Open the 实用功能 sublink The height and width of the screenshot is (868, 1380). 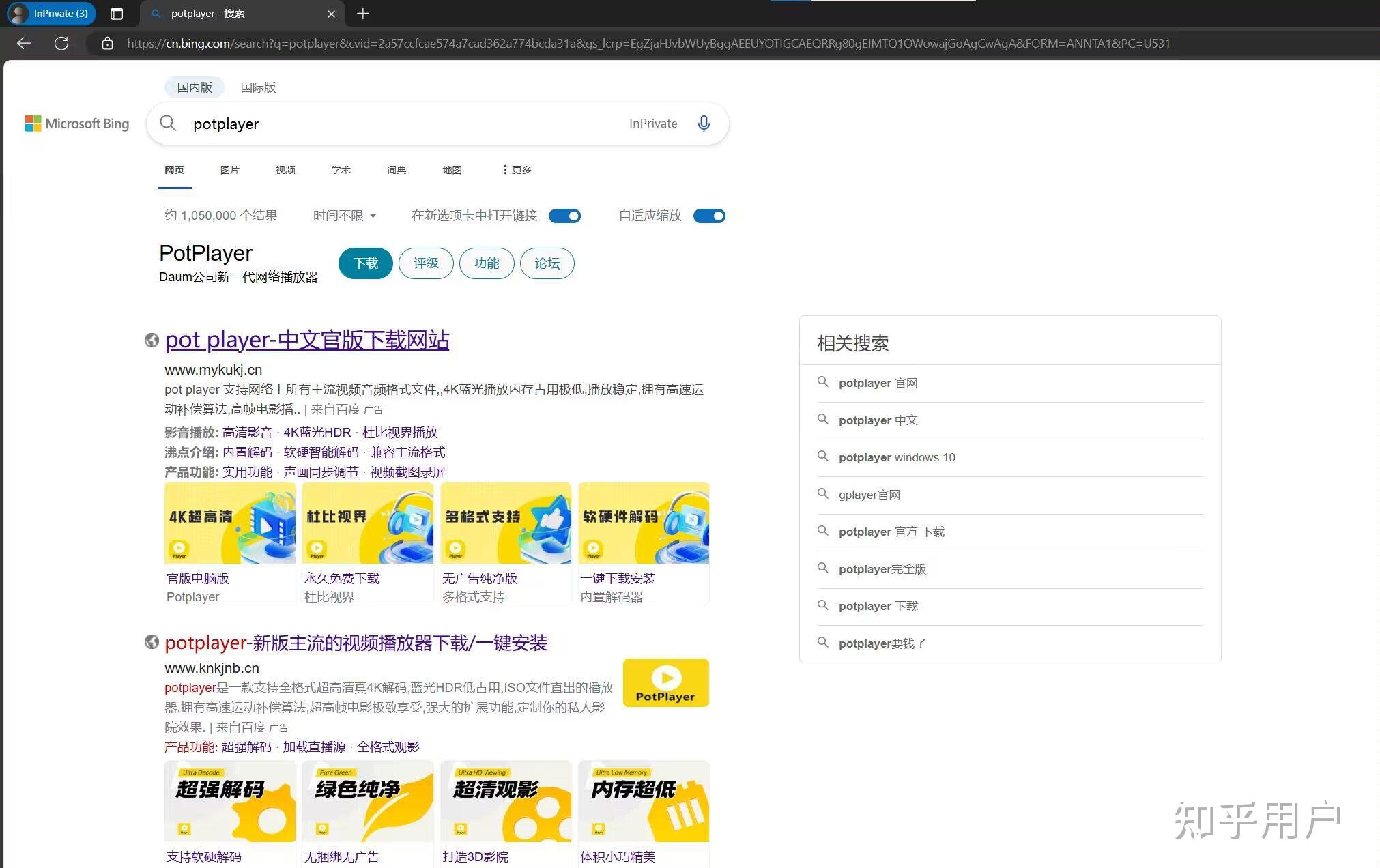pyautogui.click(x=247, y=472)
